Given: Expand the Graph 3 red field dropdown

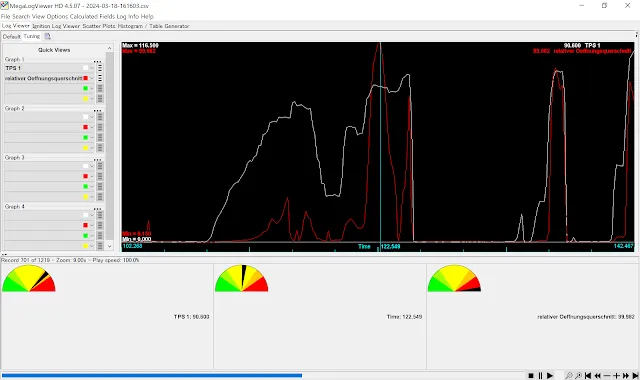Looking at the screenshot, I should (92, 176).
